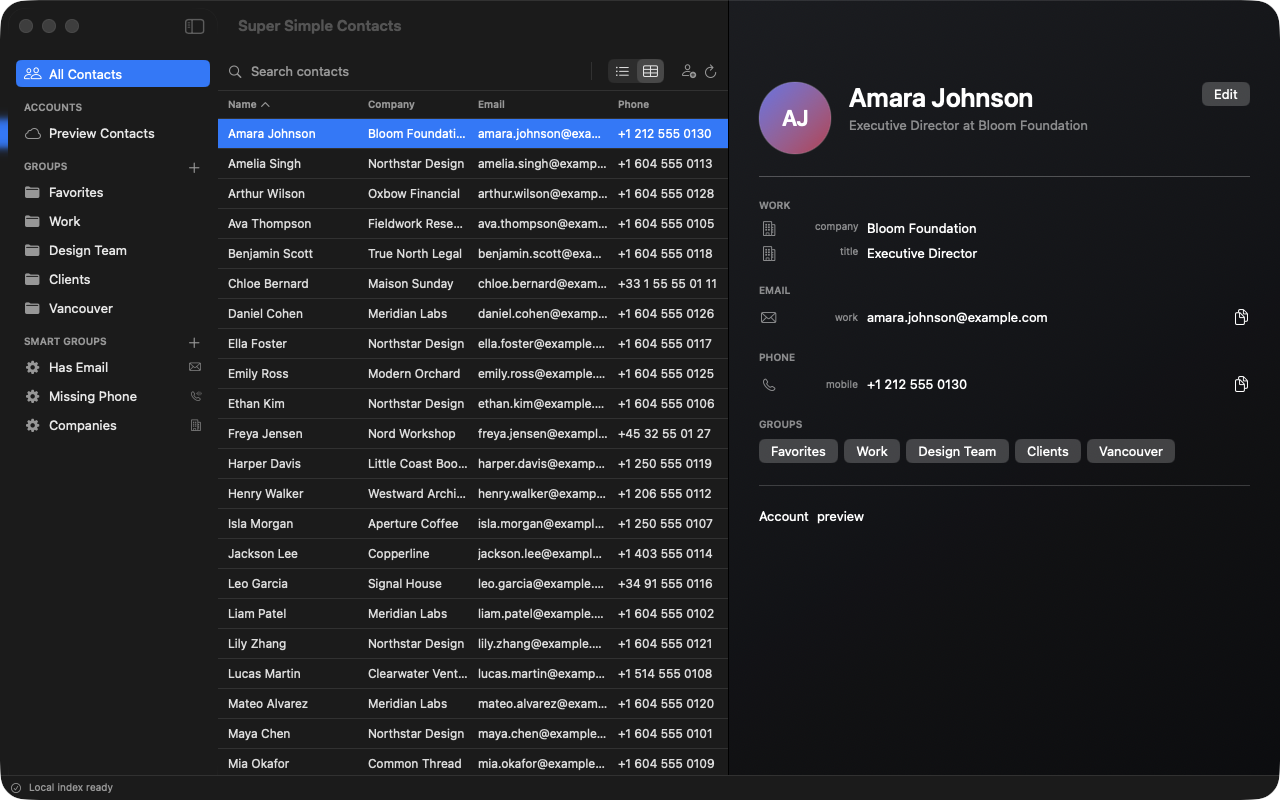The width and height of the screenshot is (1280, 800).
Task: Select Daniel Cohen contact
Action: tap(473, 314)
